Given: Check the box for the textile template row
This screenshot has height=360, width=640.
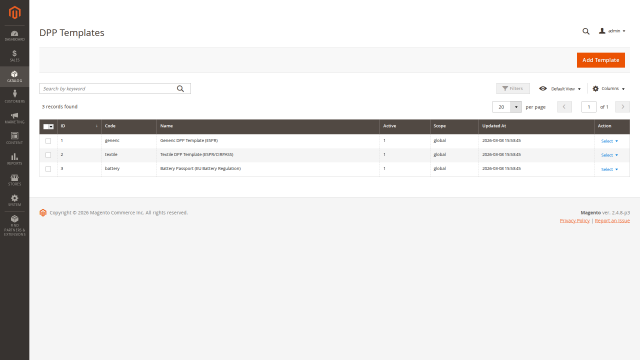Looking at the screenshot, I should pos(48,155).
